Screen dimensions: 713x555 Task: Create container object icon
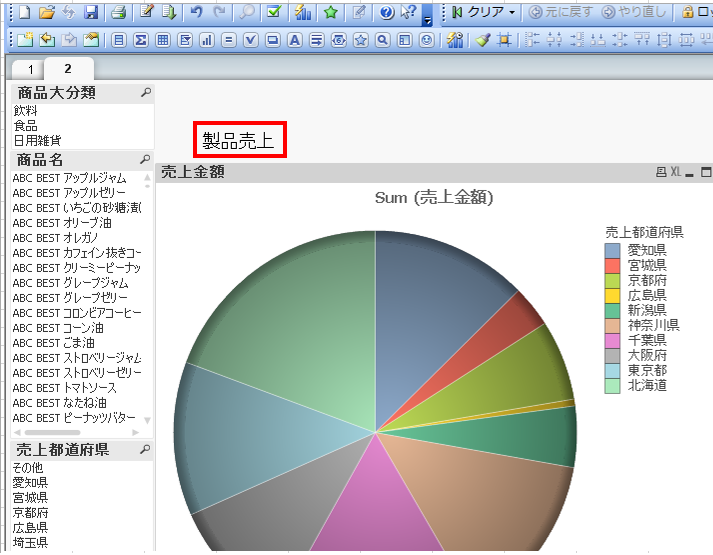tap(404, 40)
